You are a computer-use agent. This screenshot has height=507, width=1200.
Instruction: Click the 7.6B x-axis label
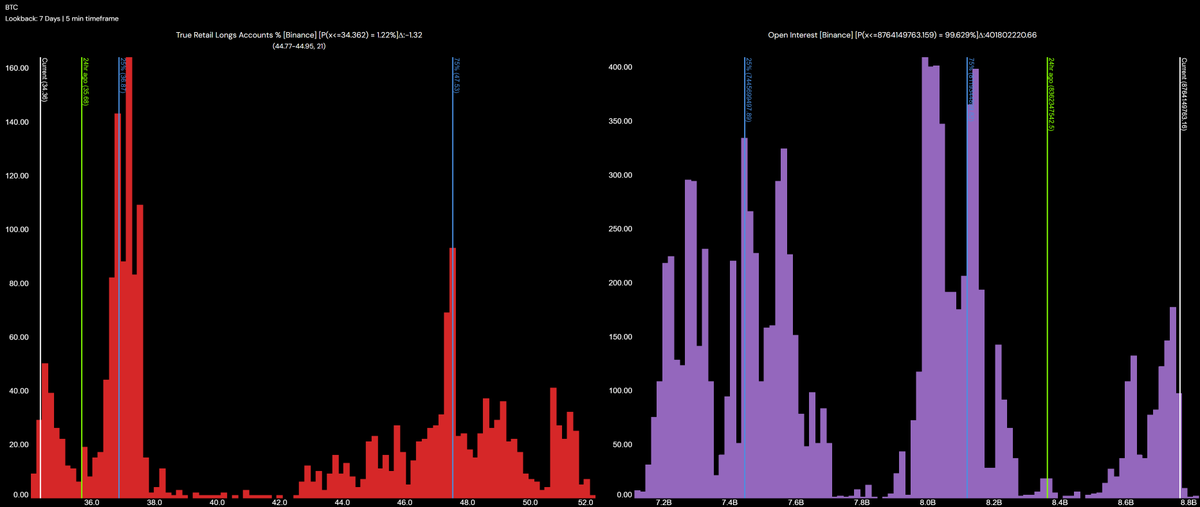point(796,503)
